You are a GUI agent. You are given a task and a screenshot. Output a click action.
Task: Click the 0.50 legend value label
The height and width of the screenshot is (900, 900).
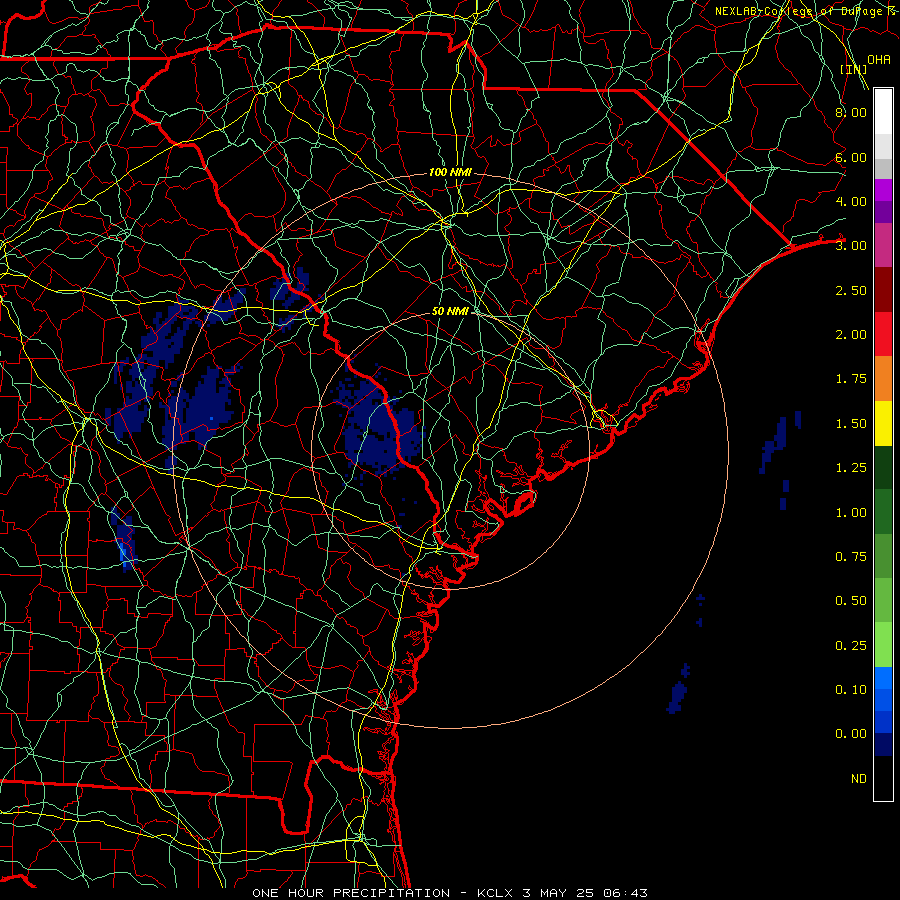(851, 601)
